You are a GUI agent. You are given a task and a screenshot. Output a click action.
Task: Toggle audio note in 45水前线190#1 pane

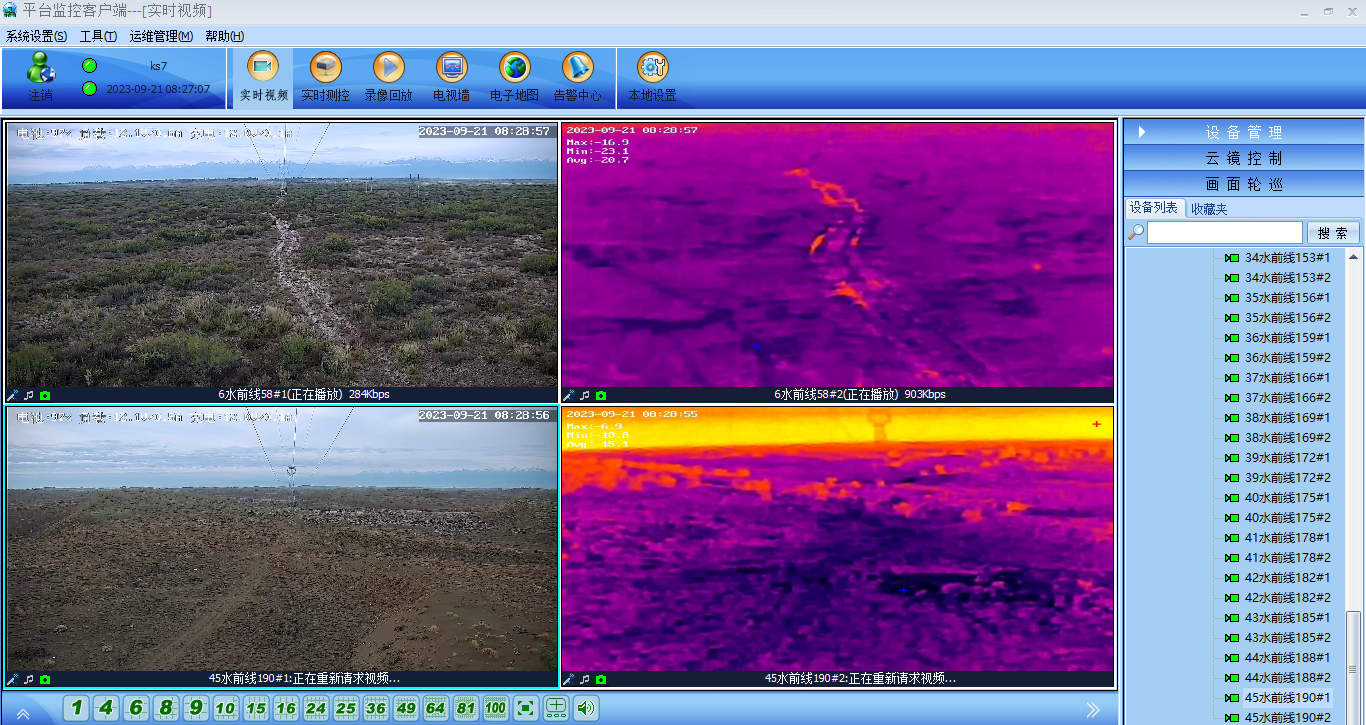click(x=29, y=679)
